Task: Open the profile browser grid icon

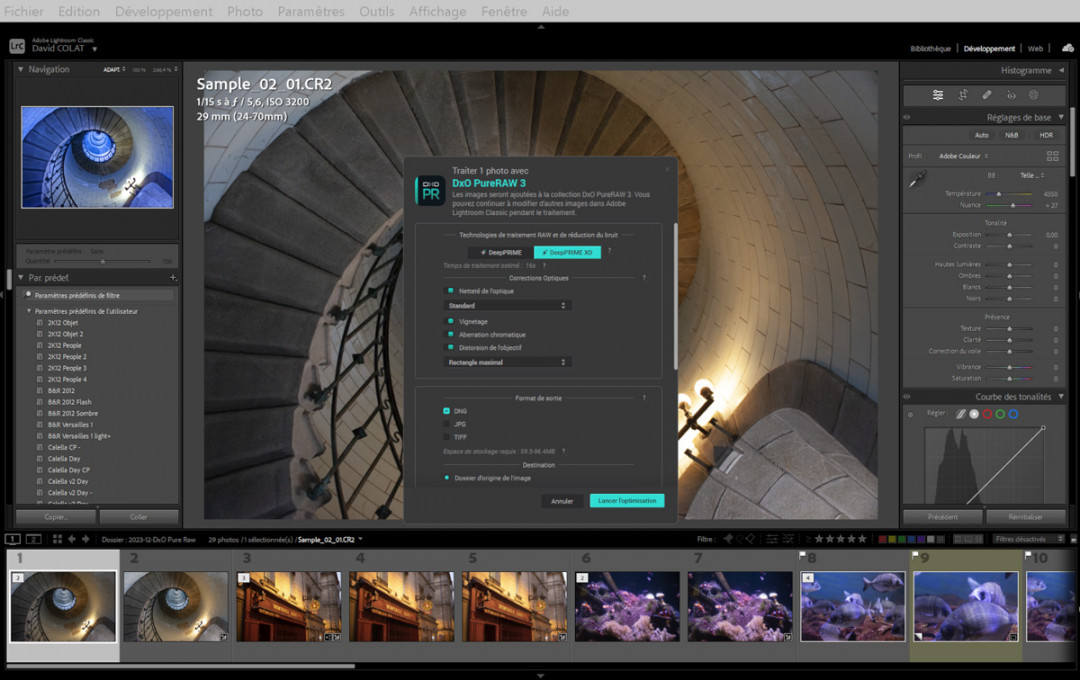Action: coord(1052,156)
